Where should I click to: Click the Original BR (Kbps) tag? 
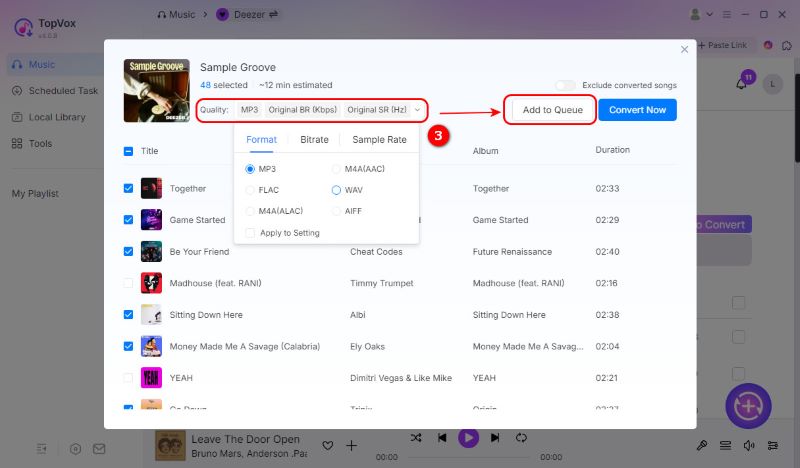(303, 110)
